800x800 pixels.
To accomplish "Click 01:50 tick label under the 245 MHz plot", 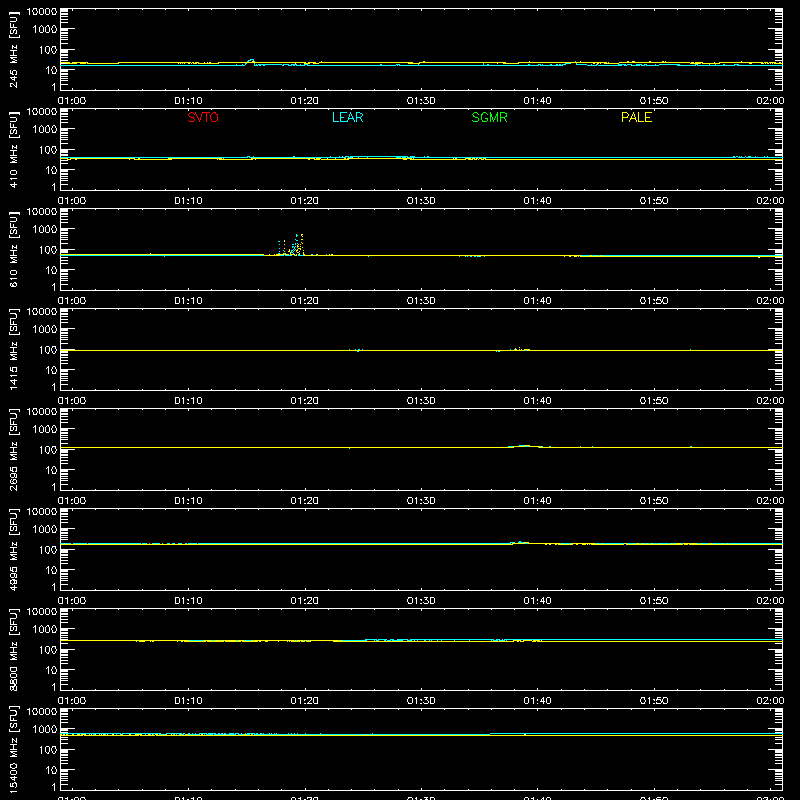I will coord(654,101).
